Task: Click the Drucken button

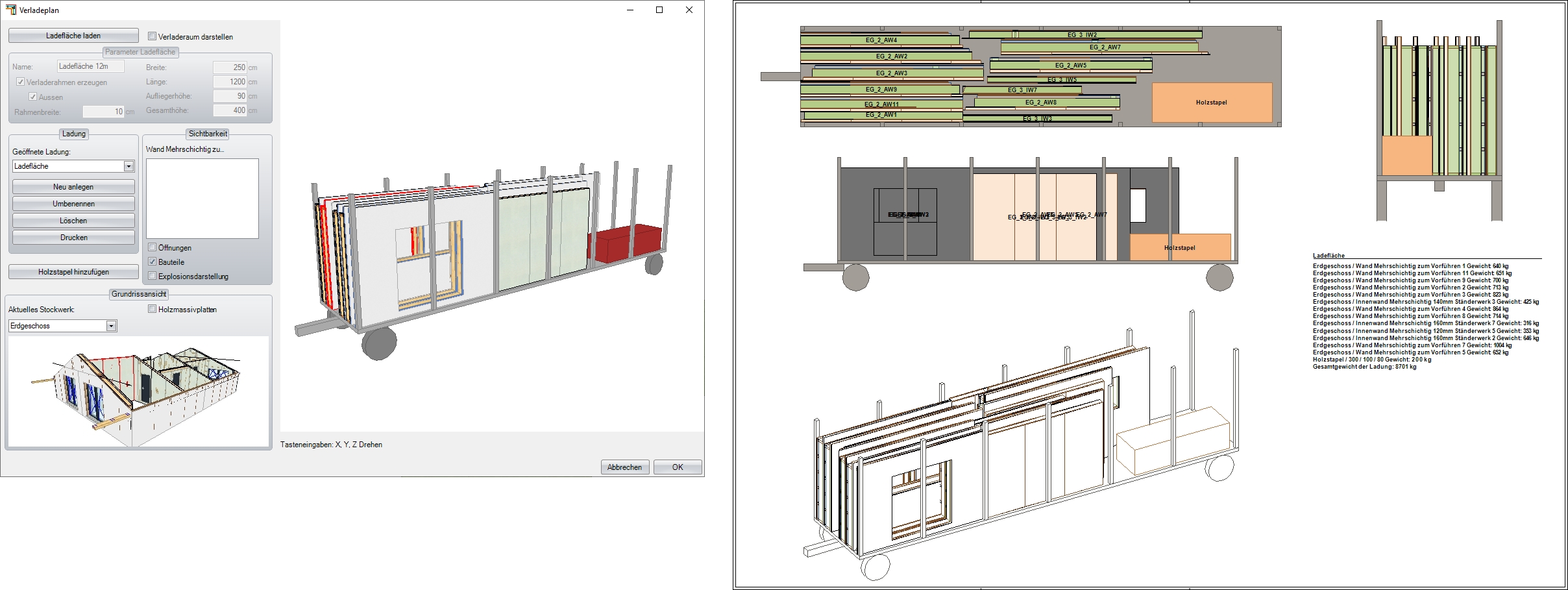Action: point(73,238)
